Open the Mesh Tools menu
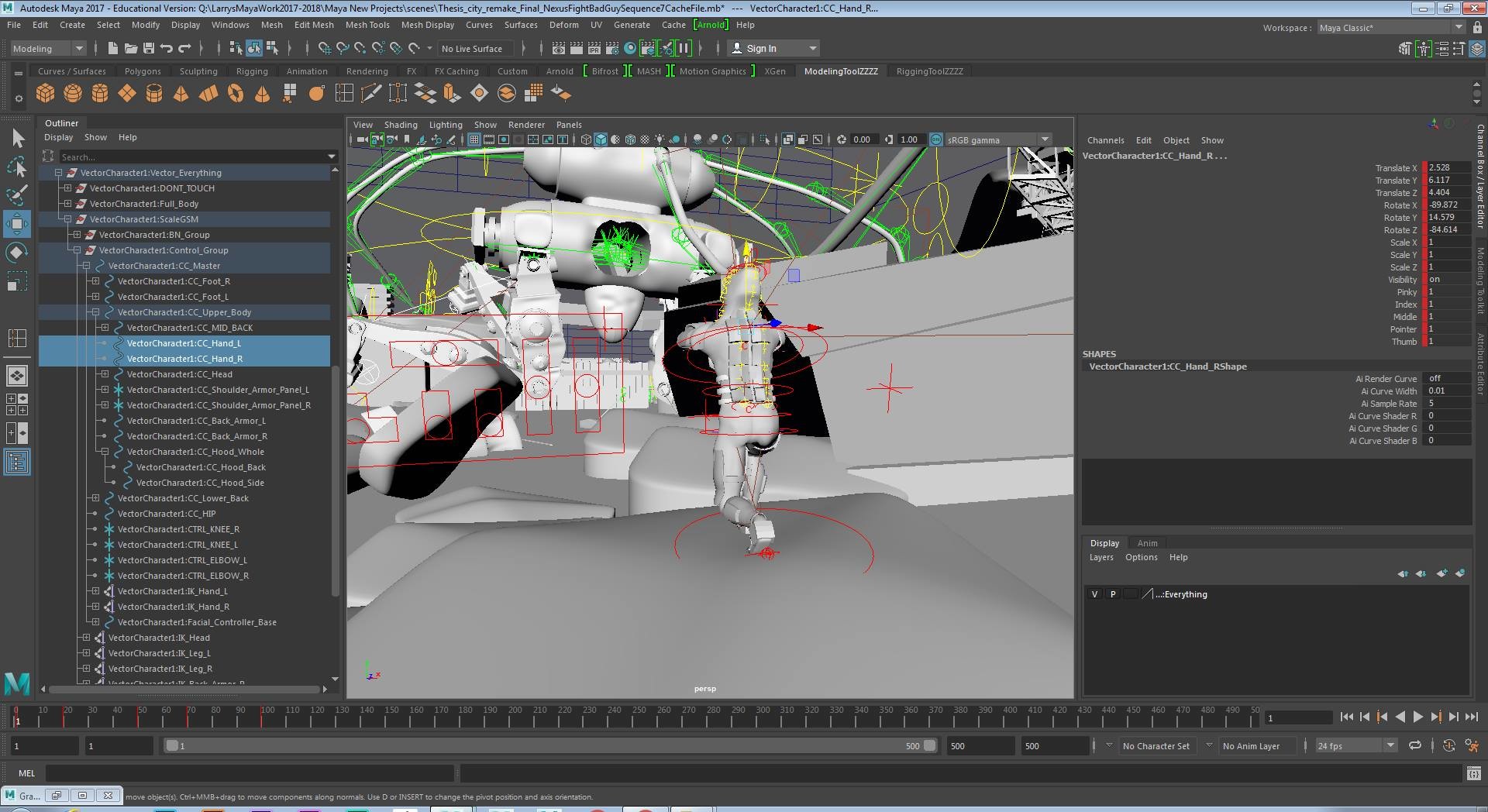Viewport: 1488px width, 812px height. [x=367, y=25]
